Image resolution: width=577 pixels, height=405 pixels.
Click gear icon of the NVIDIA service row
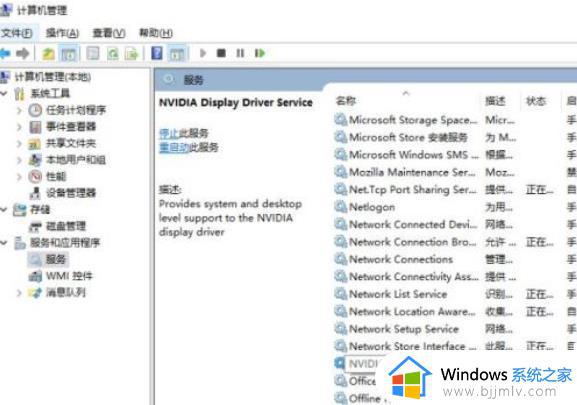pyautogui.click(x=340, y=363)
